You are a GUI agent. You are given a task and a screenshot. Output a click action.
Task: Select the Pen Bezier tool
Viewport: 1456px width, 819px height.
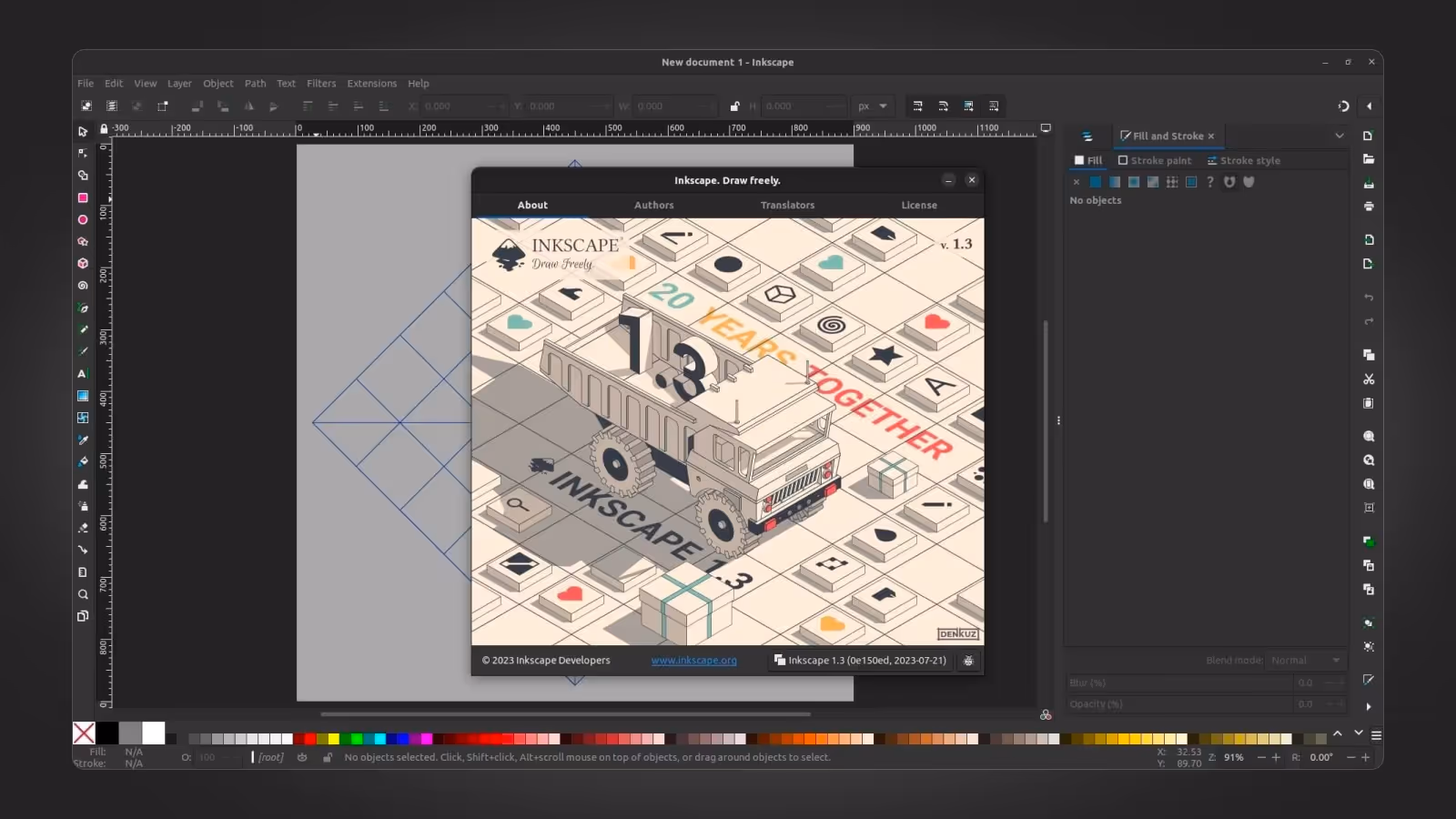tap(83, 308)
